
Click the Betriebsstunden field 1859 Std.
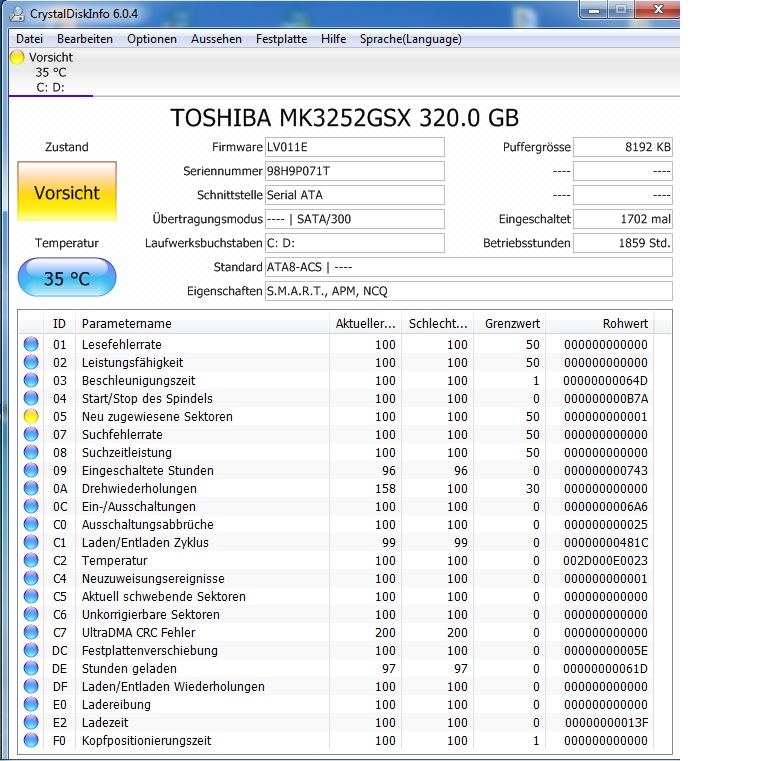click(x=623, y=243)
